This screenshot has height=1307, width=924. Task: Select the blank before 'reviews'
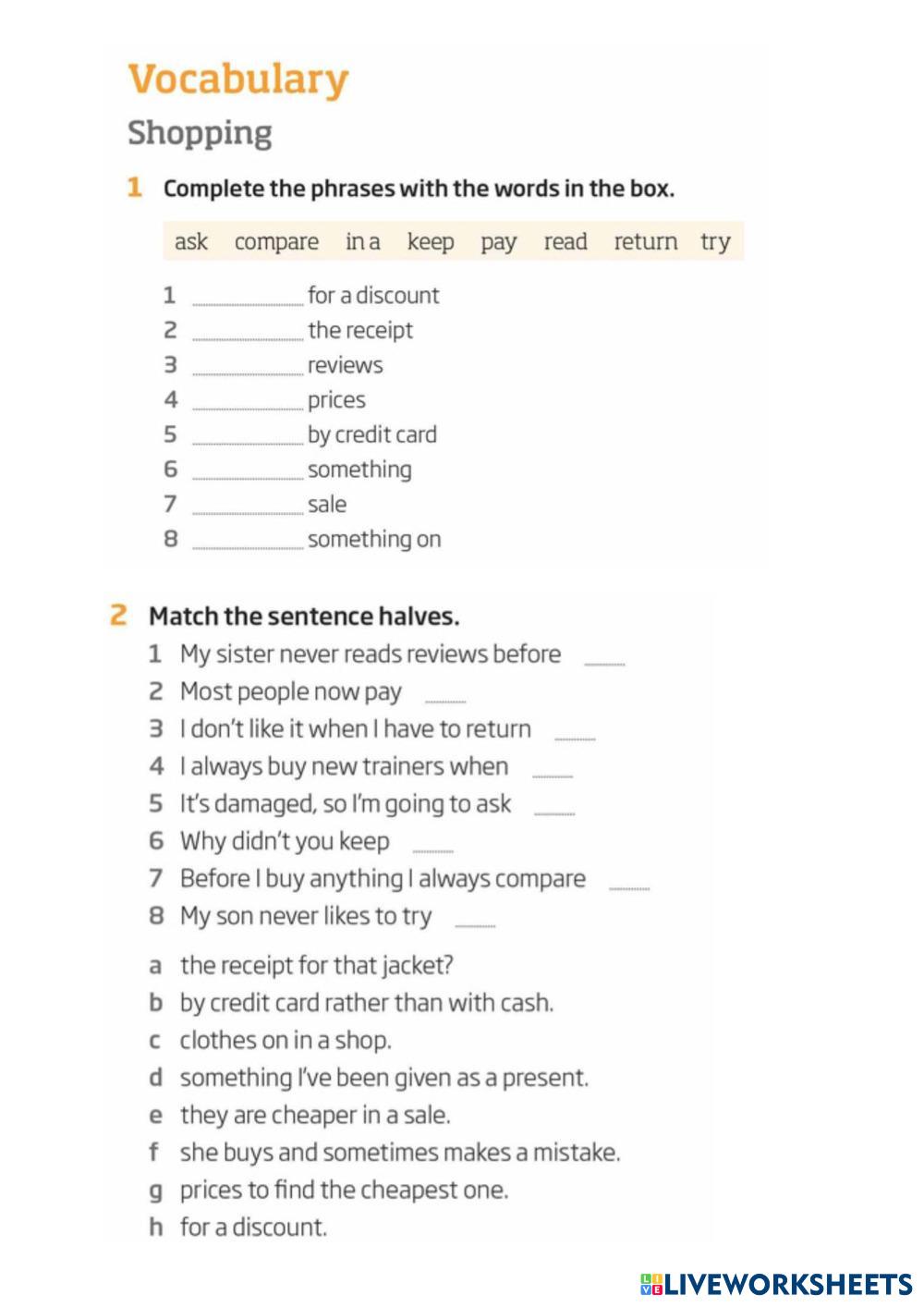point(248,366)
